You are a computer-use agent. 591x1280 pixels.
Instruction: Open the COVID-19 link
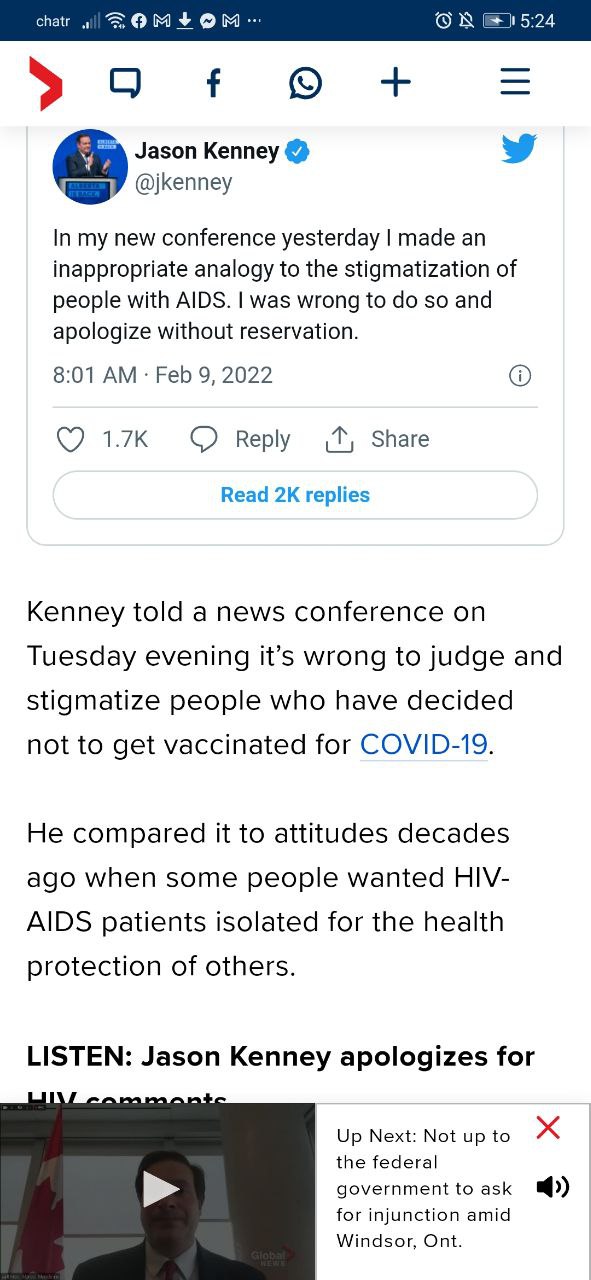(424, 744)
